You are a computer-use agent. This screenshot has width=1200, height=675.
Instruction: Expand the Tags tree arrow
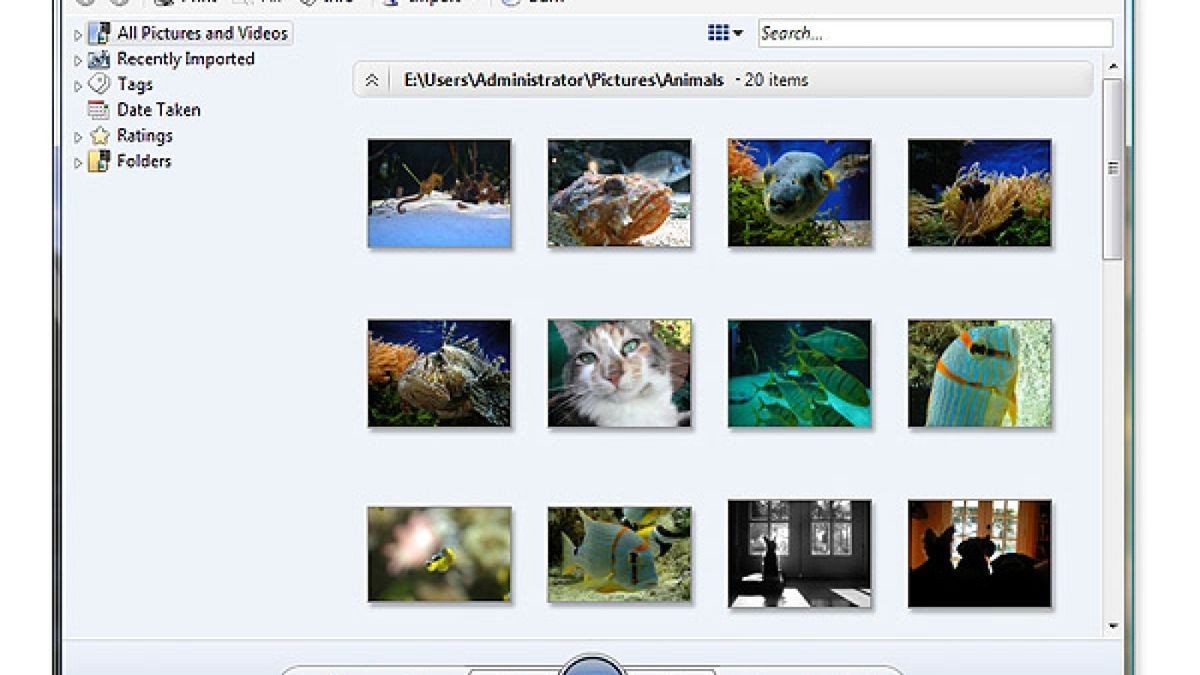click(78, 86)
